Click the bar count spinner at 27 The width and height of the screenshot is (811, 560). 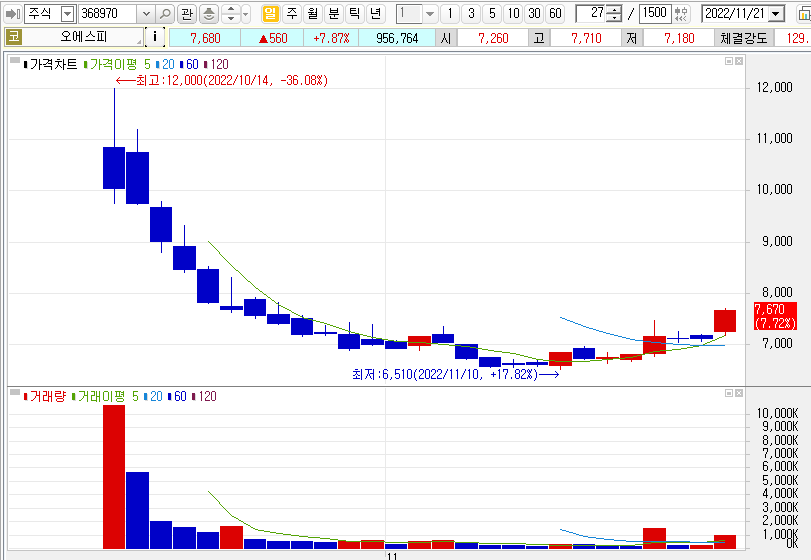(613, 14)
